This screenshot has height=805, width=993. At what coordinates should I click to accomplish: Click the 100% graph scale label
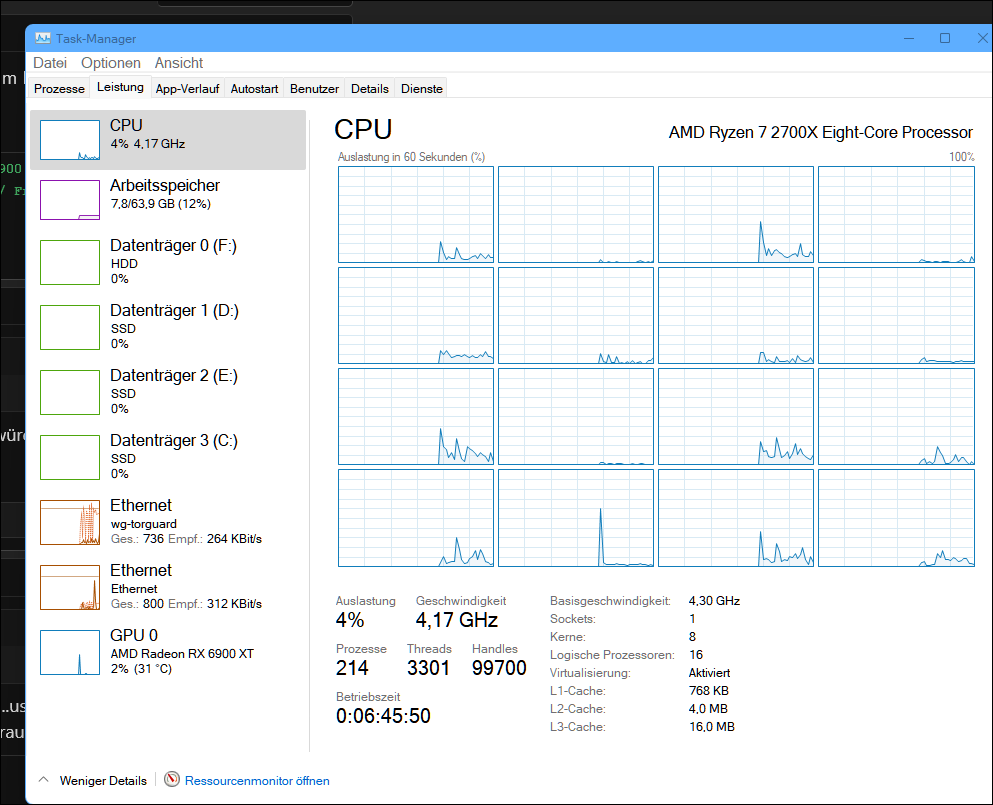[x=961, y=157]
